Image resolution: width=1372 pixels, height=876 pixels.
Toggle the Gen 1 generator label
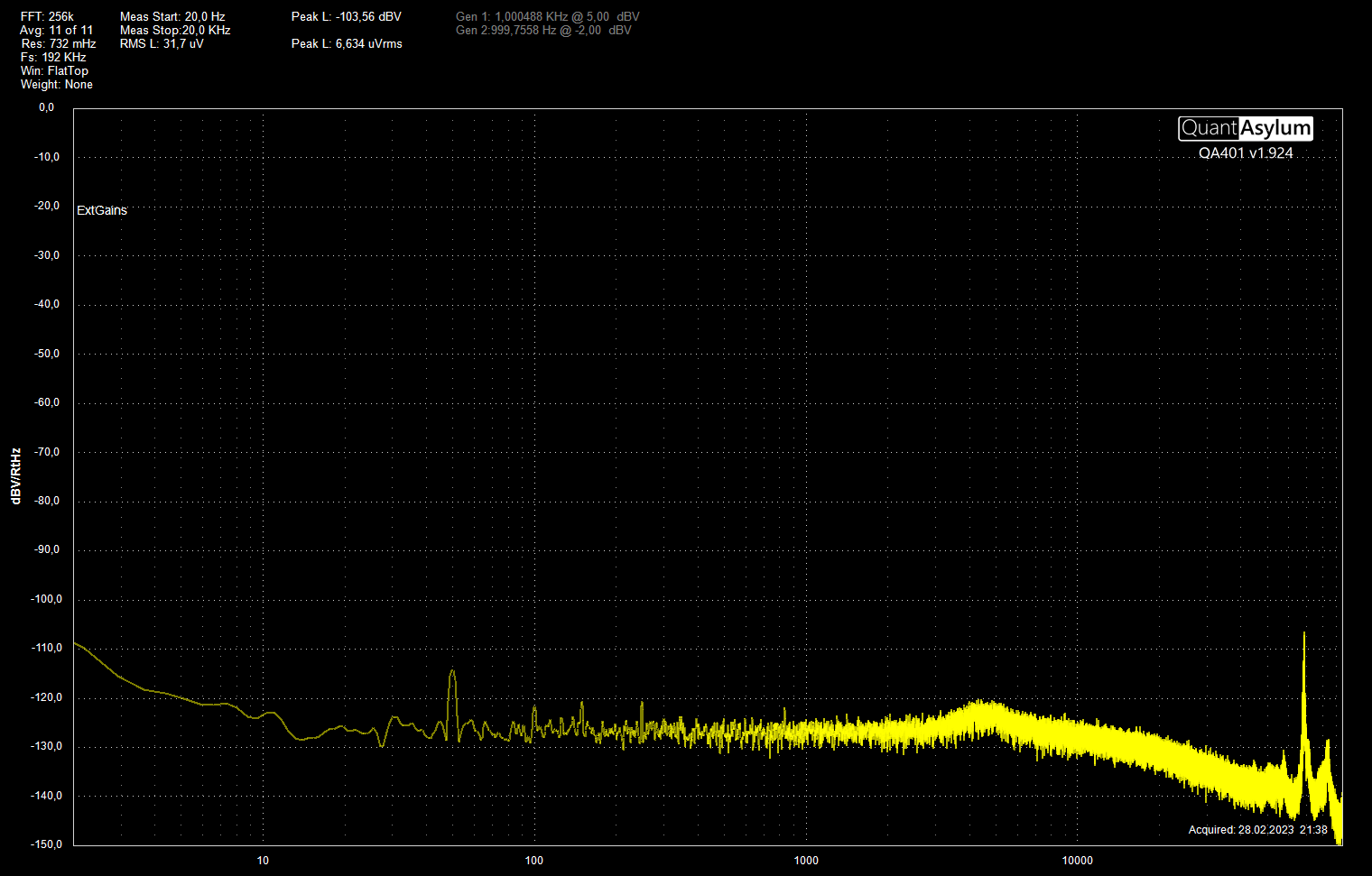click(547, 16)
